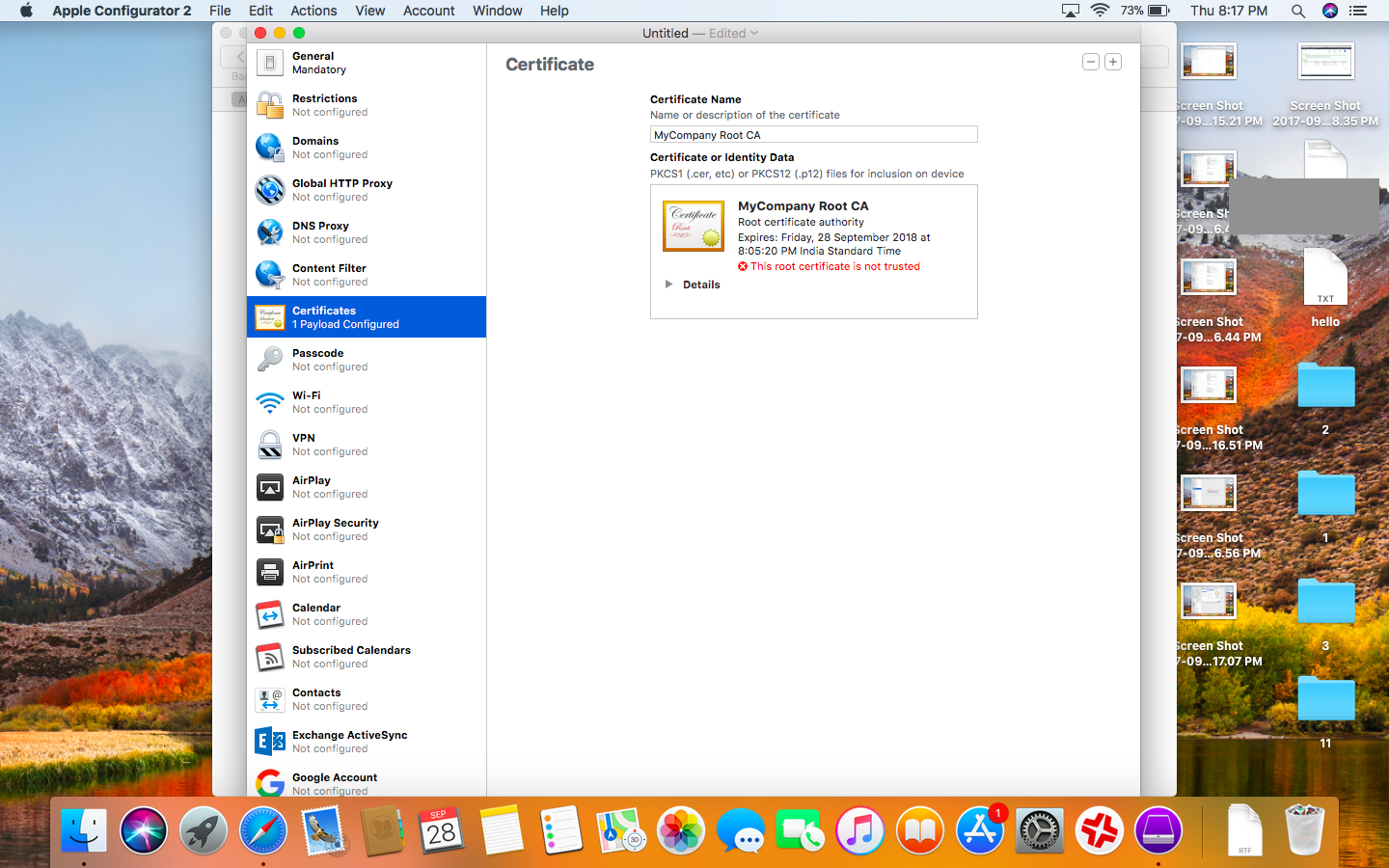Select the Global HTTP Proxy icon
Screen dimensions: 1389x868
click(x=270, y=190)
